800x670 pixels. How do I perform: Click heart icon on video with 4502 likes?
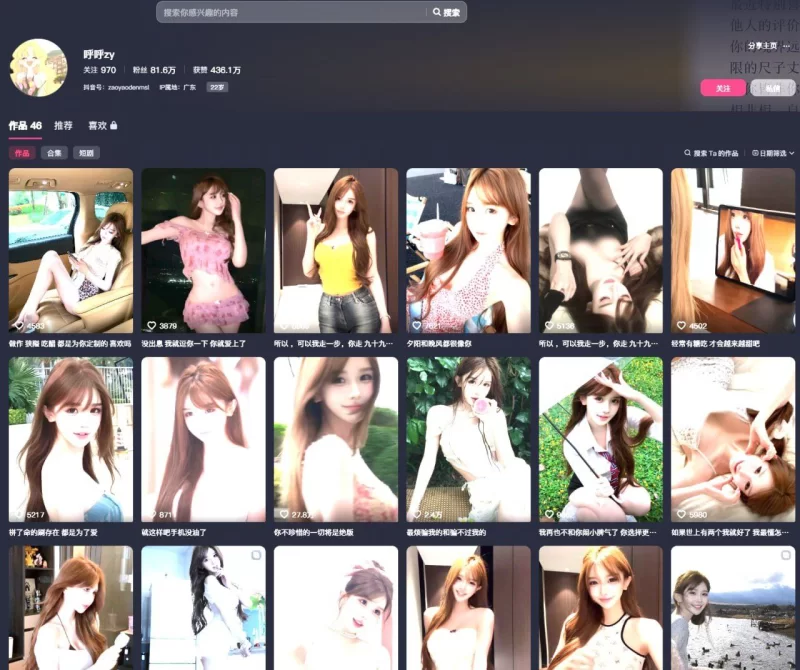(x=682, y=326)
